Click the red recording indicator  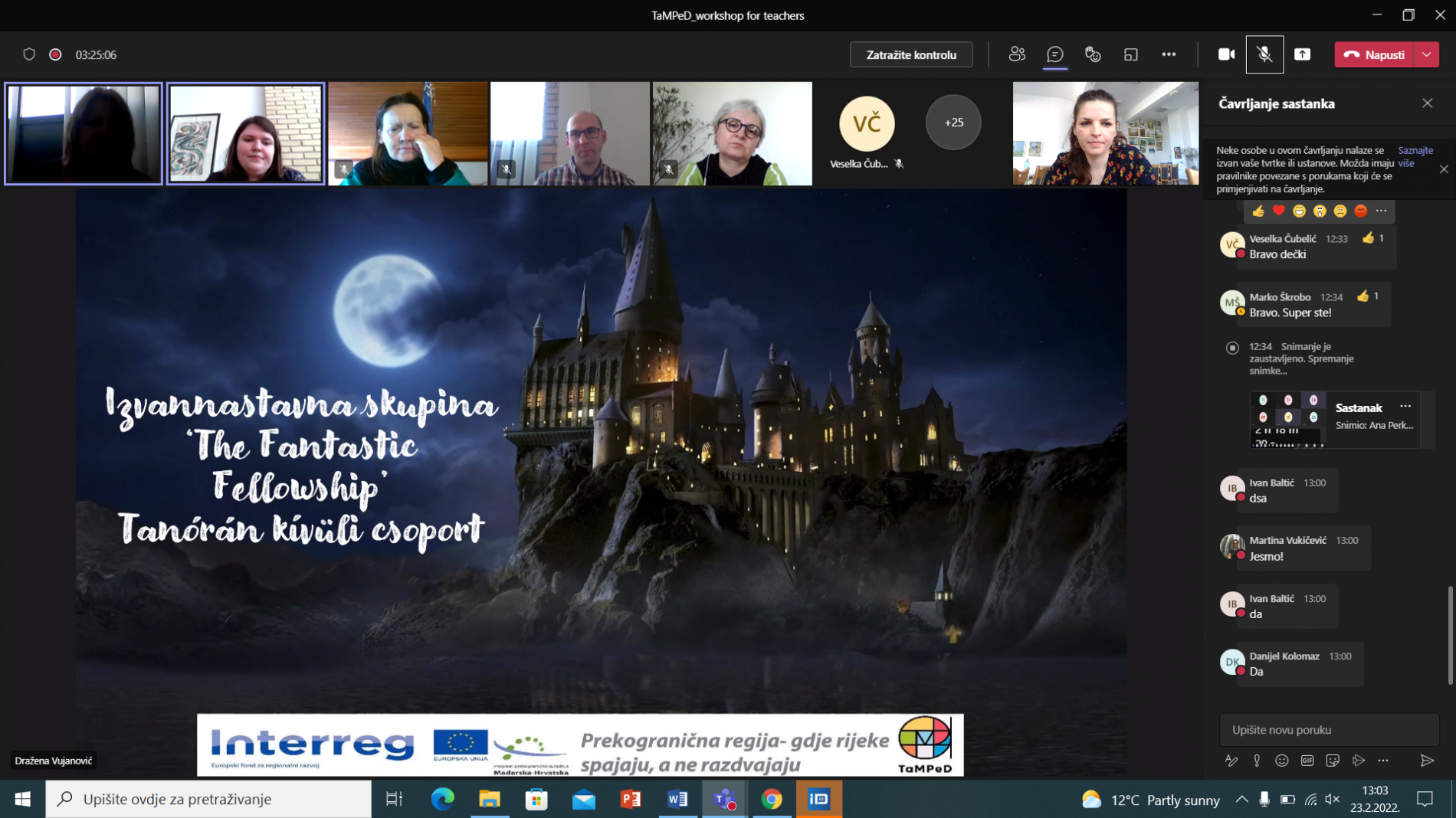[55, 54]
